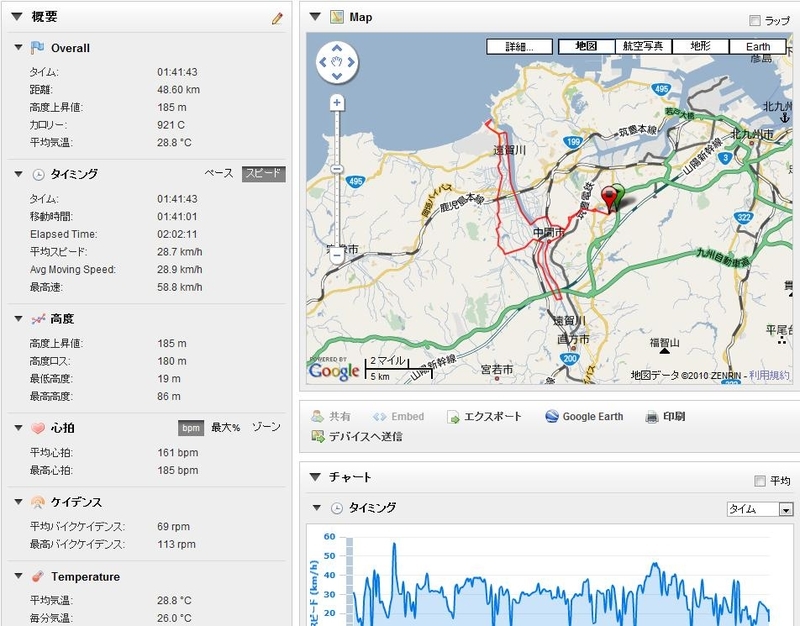Collapse the chart タイミング section
Screen dimensions: 800x626
tap(317, 508)
